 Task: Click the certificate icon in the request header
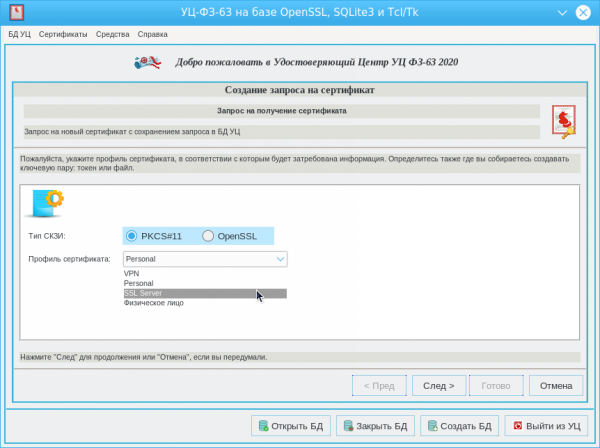(x=563, y=120)
